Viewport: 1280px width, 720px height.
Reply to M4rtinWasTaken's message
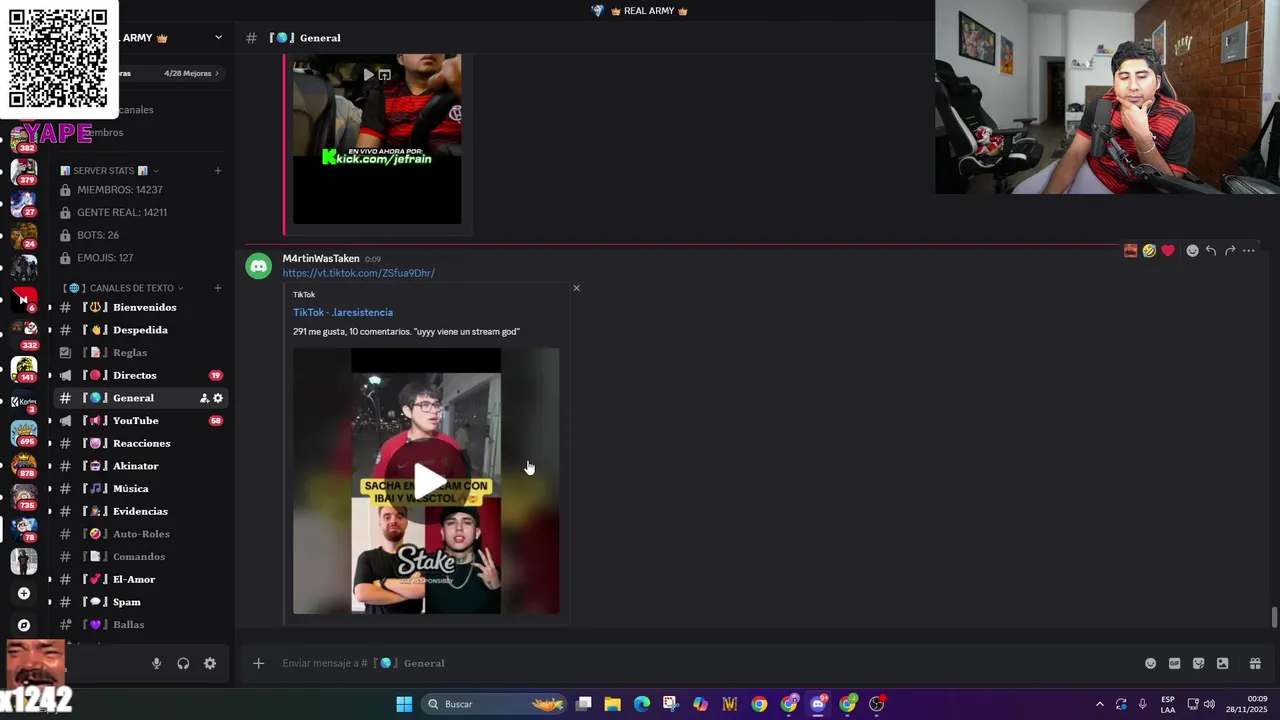1211,251
